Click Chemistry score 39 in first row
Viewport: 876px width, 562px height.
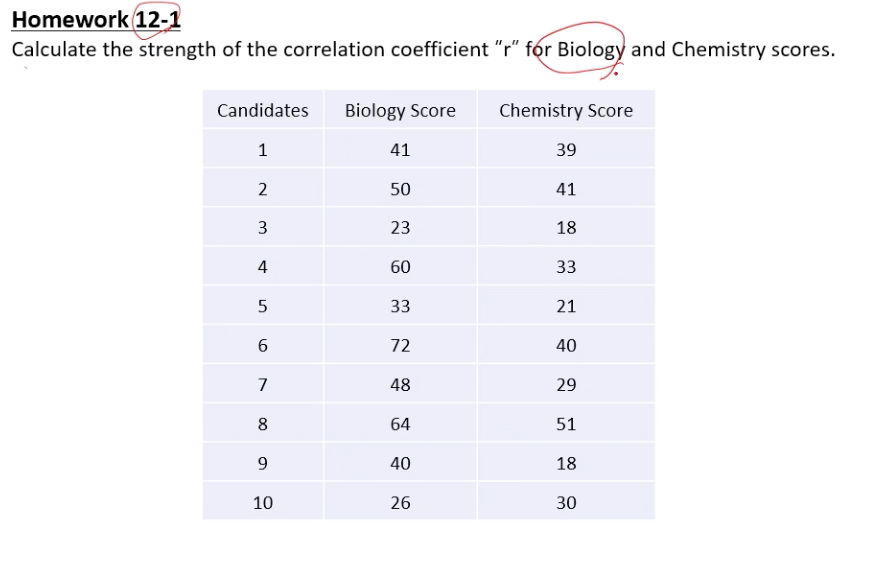(566, 149)
